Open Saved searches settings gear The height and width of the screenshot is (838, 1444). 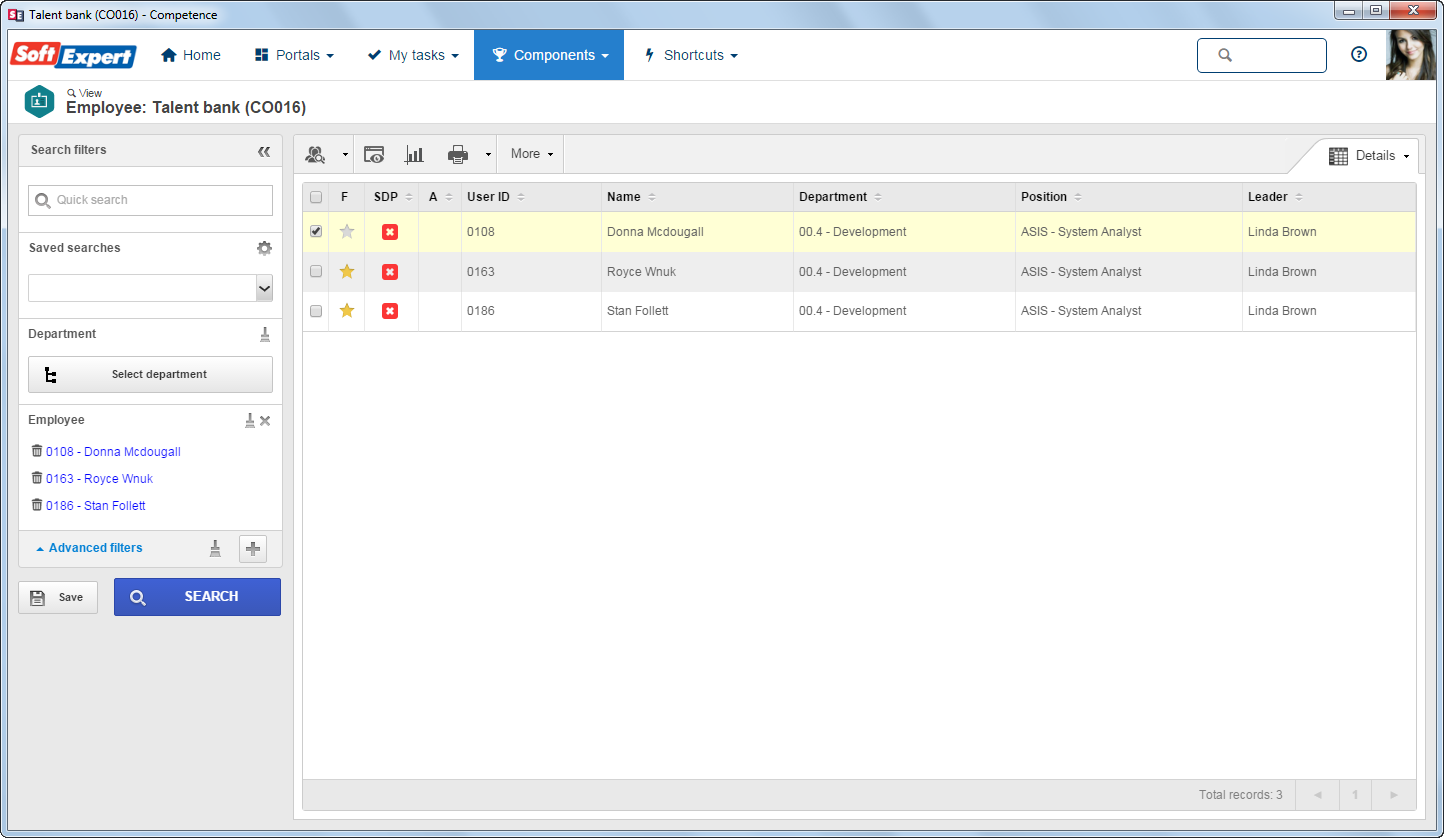[264, 248]
